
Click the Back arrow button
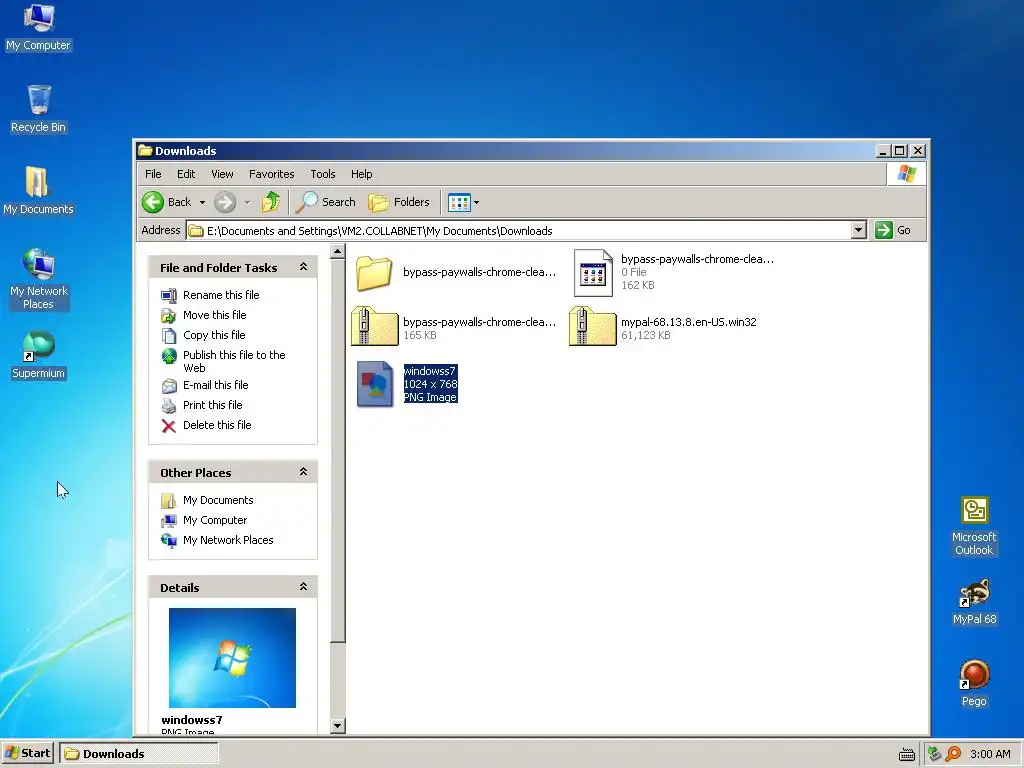tap(167, 202)
